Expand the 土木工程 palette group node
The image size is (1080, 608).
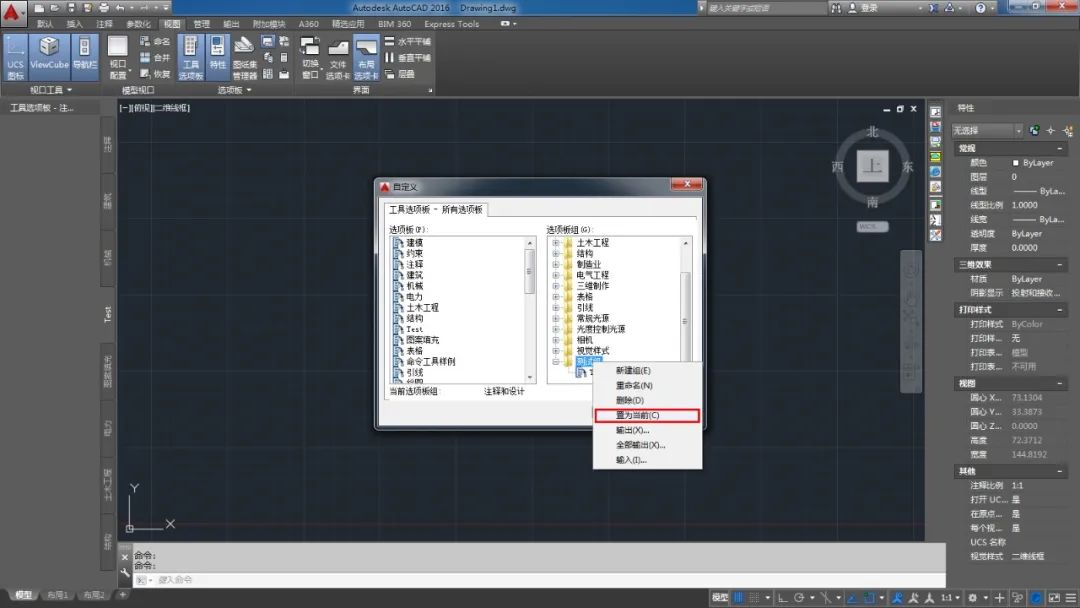point(555,243)
